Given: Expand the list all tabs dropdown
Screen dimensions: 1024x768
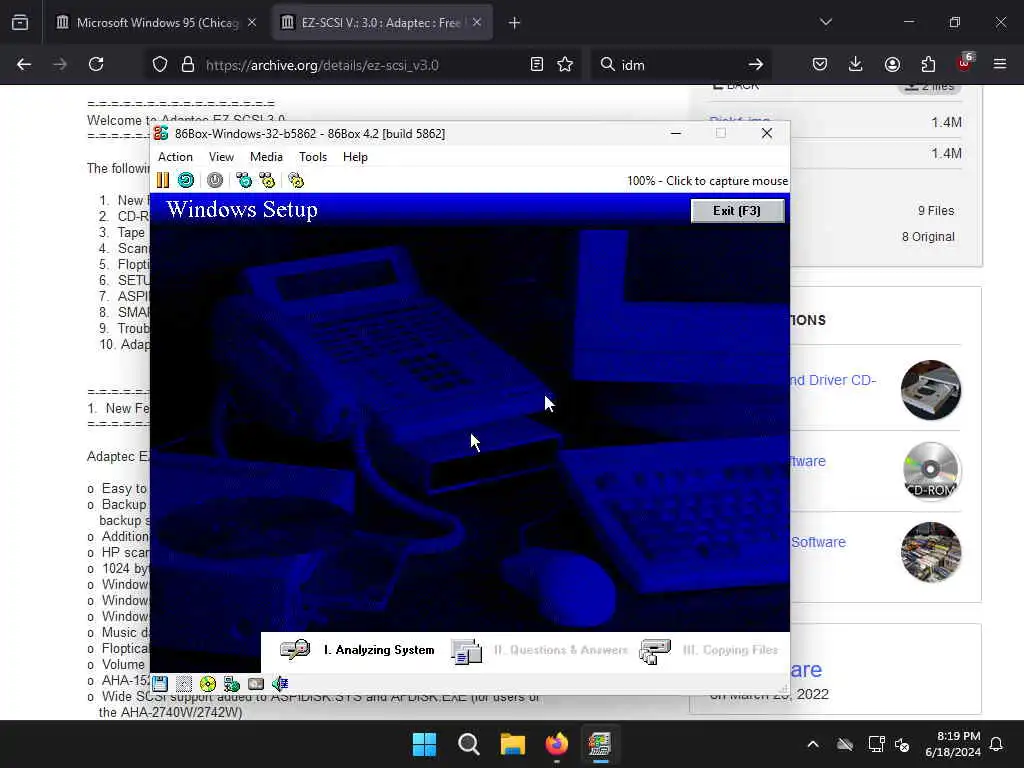Looking at the screenshot, I should tap(825, 23).
